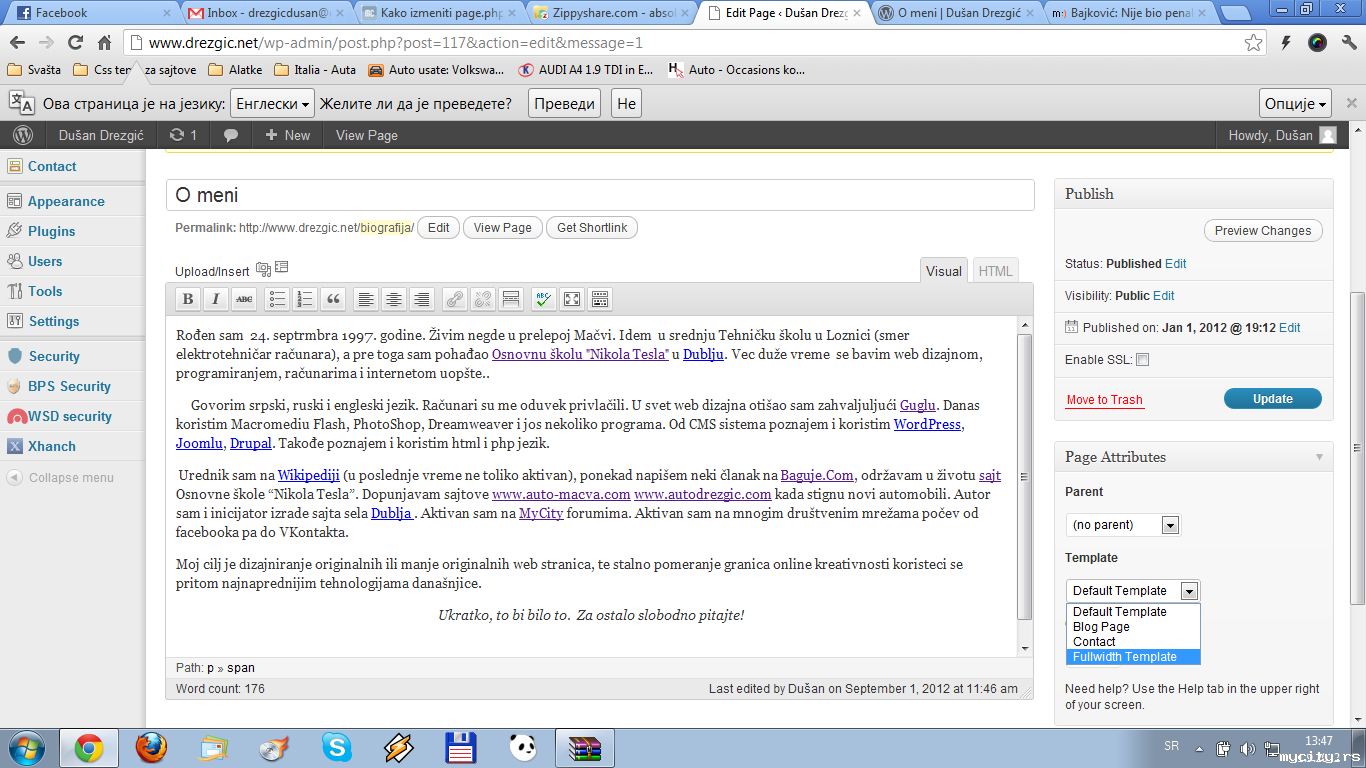Click the editor's vertical scrollbar

coord(1025,486)
